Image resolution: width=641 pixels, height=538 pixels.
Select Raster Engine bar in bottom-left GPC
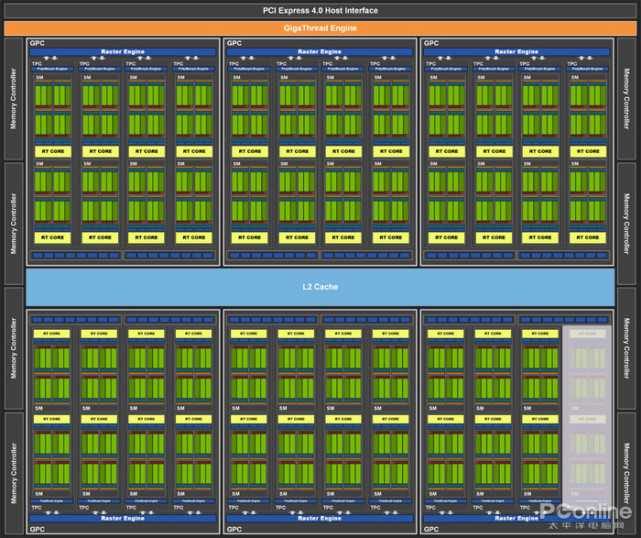point(123,518)
